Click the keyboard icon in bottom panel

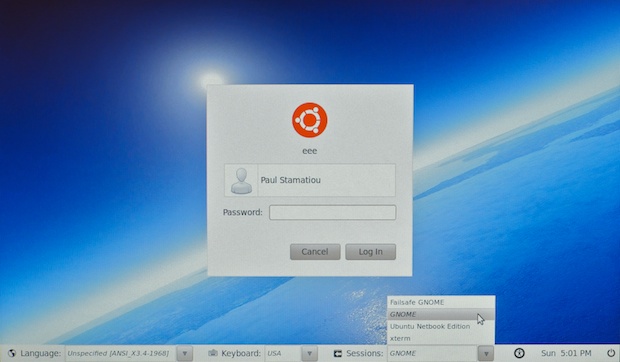(213, 353)
